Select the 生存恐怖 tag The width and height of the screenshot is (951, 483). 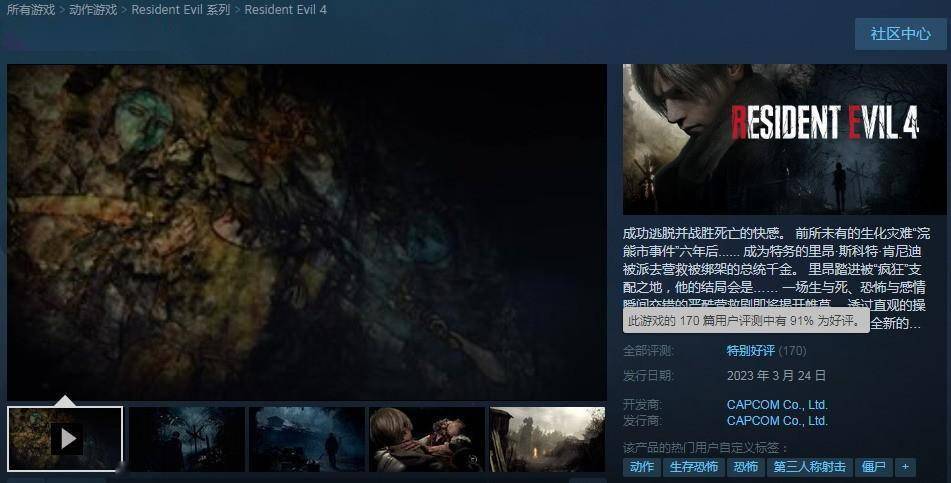694,467
